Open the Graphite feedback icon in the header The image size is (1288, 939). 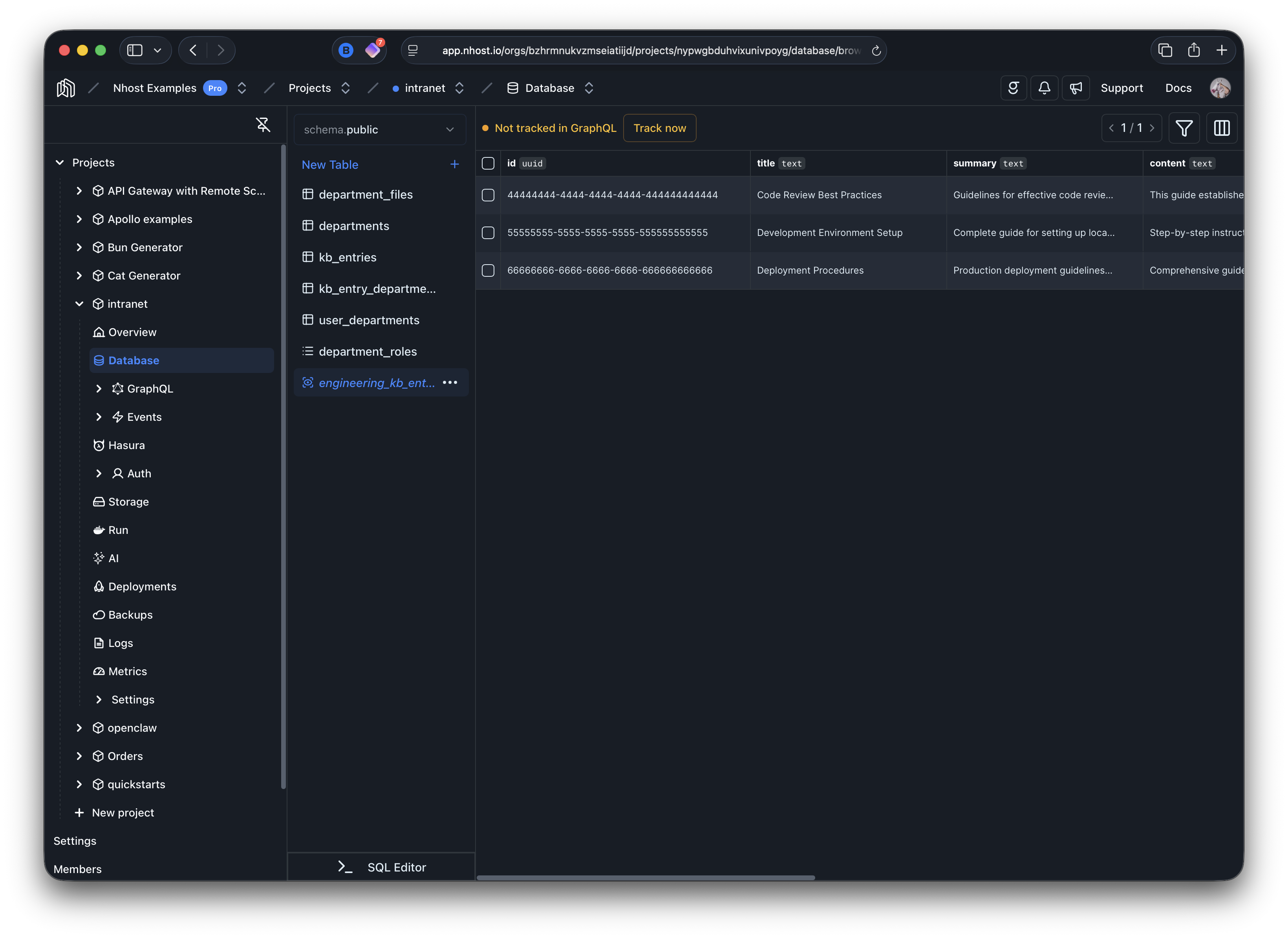tap(1014, 88)
